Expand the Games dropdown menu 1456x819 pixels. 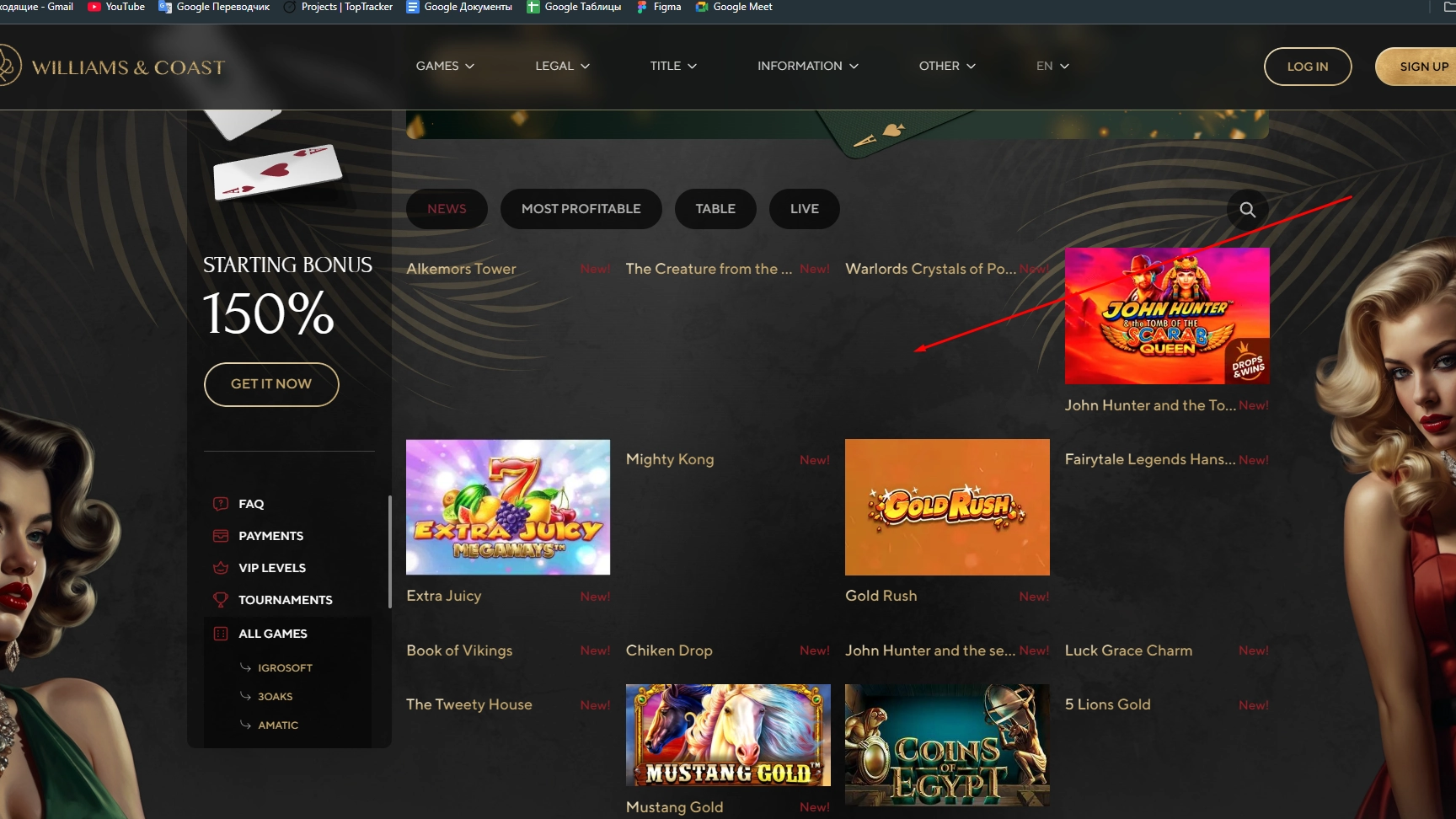pyautogui.click(x=445, y=66)
